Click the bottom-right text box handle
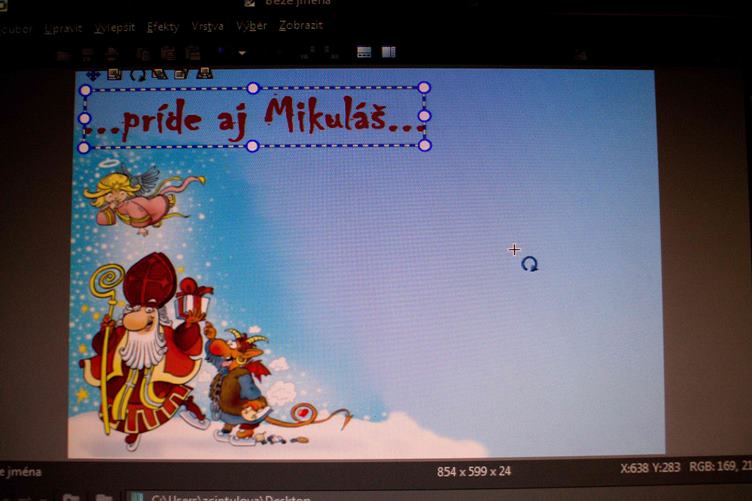The image size is (752, 501). (425, 145)
